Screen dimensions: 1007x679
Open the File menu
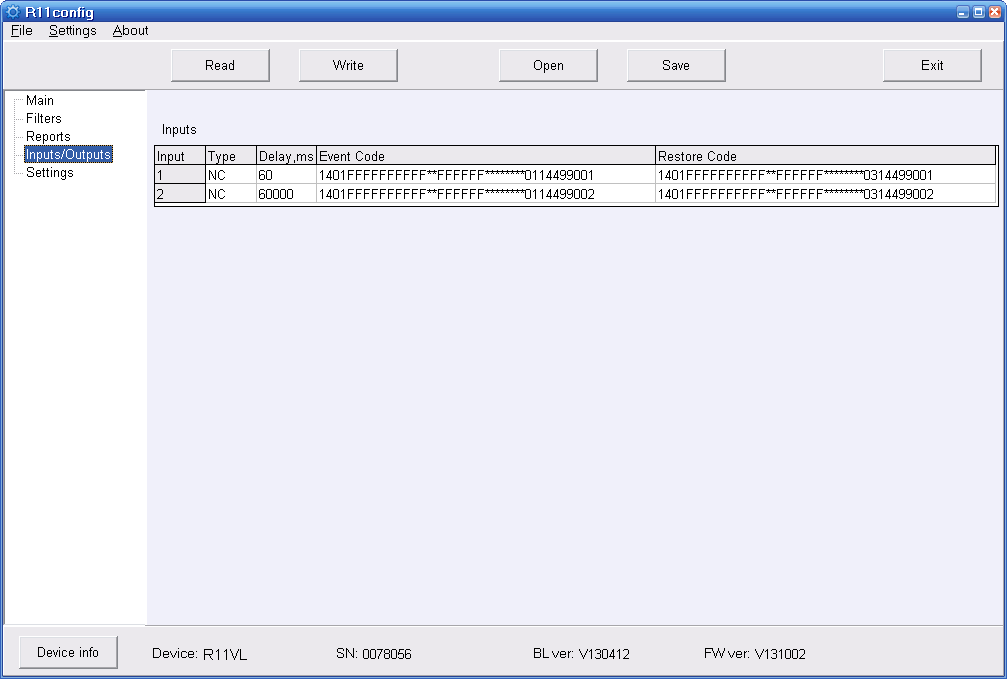[21, 31]
